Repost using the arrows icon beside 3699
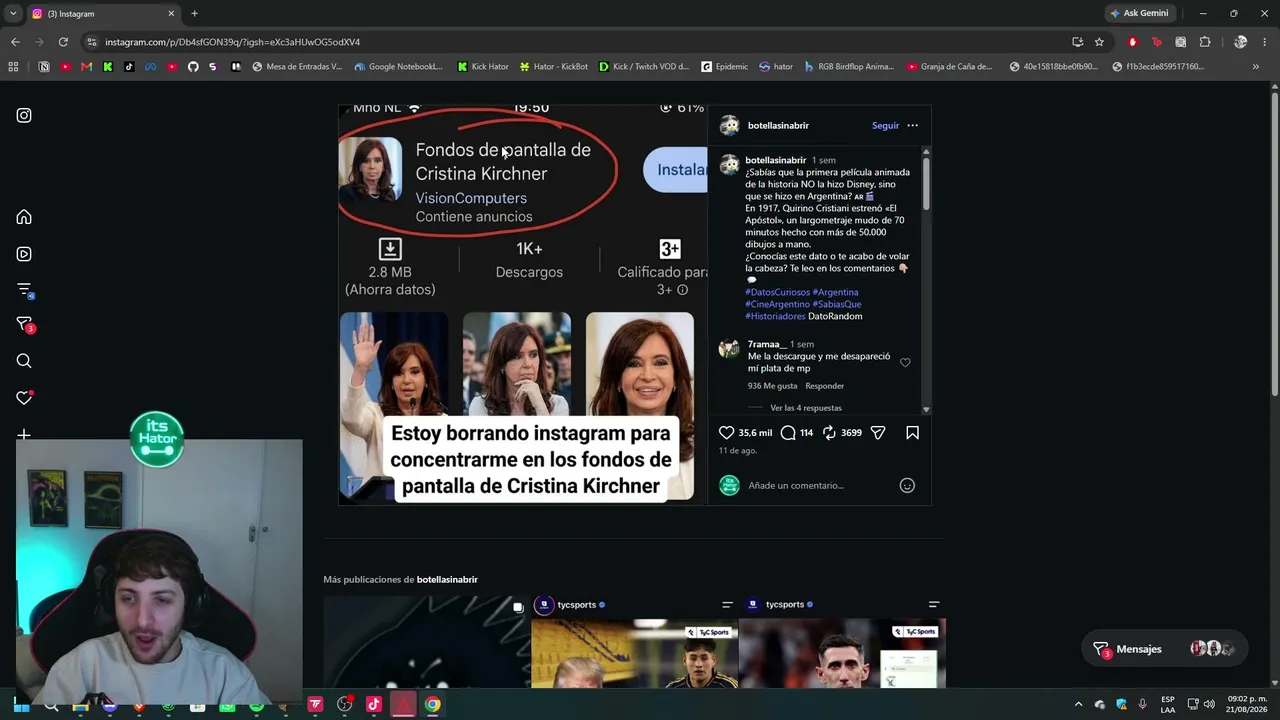This screenshot has height=720, width=1280. click(829, 433)
